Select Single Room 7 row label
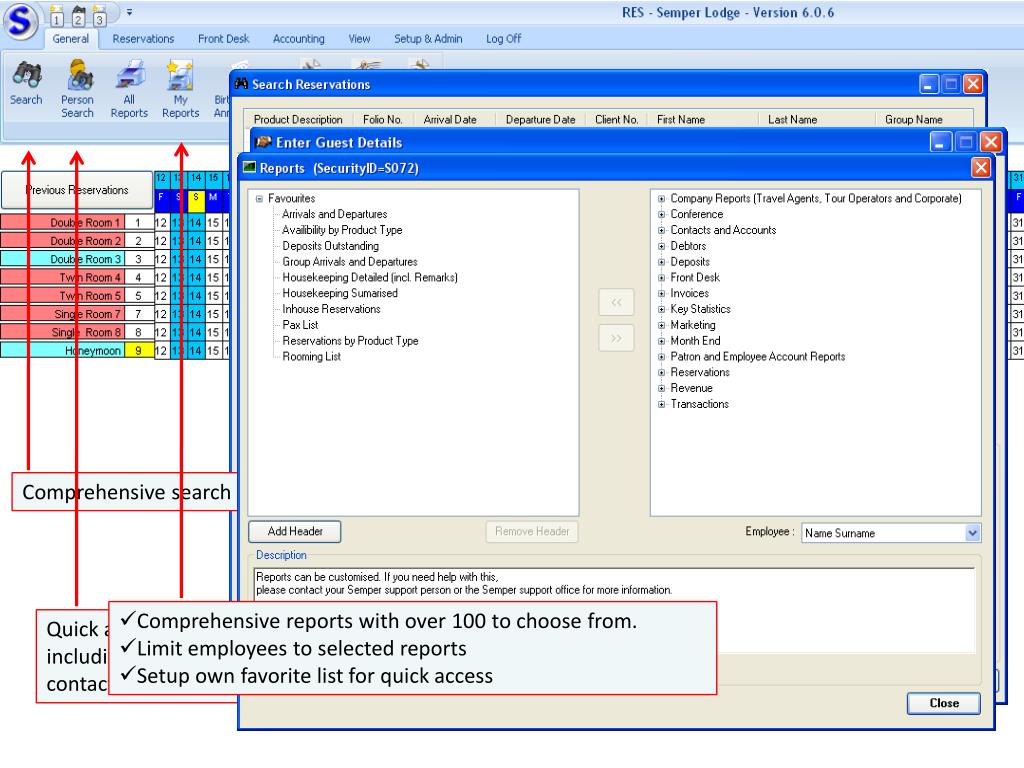1024x768 pixels. click(x=62, y=314)
